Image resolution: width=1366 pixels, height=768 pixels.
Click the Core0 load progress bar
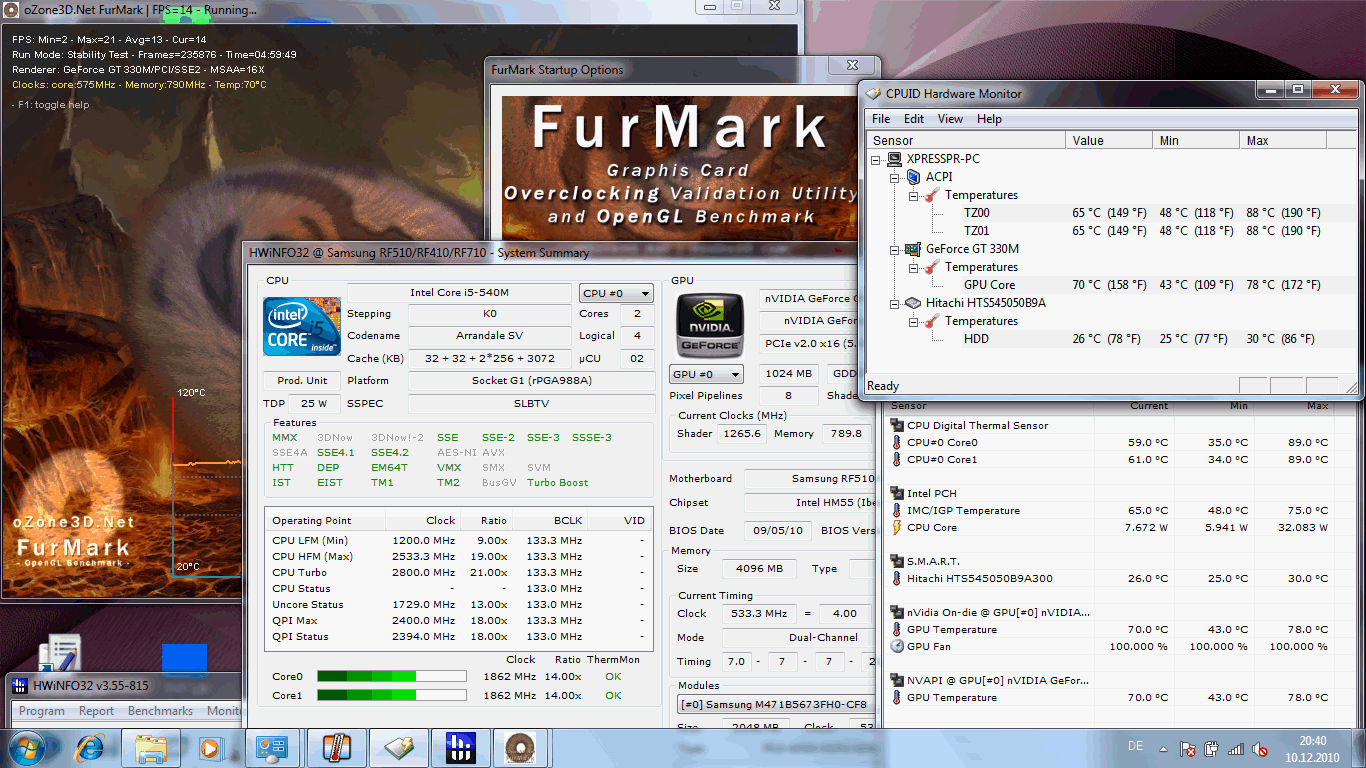[391, 677]
